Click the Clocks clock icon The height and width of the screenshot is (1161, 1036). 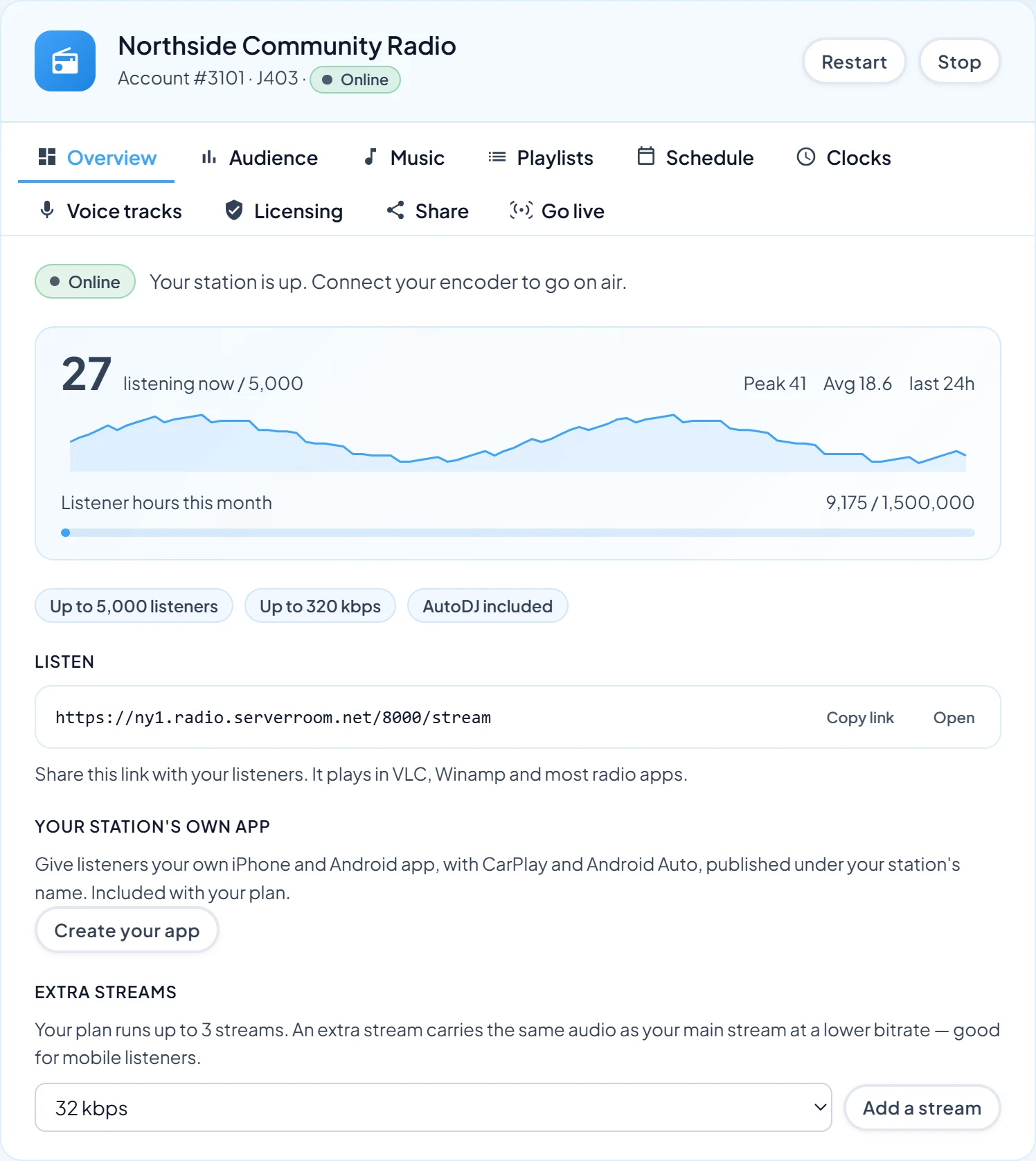tap(806, 157)
